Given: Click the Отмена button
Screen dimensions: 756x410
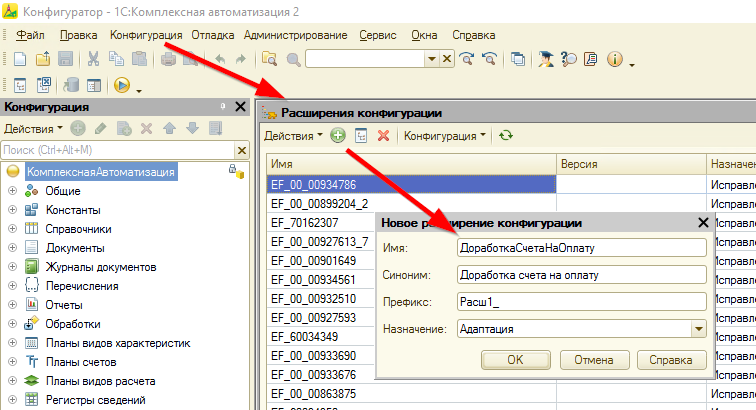Looking at the screenshot, I should pos(594,360).
